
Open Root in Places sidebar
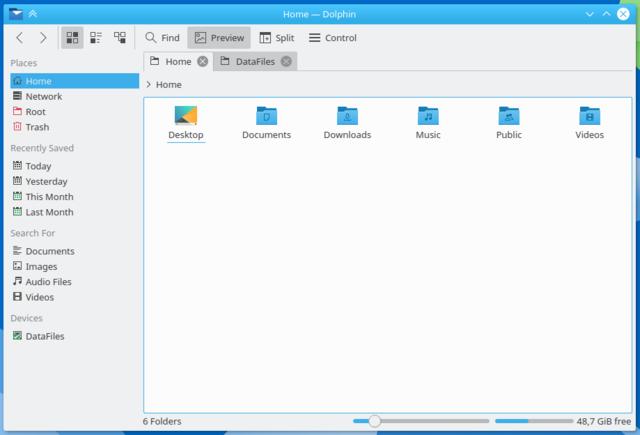coord(75,112)
